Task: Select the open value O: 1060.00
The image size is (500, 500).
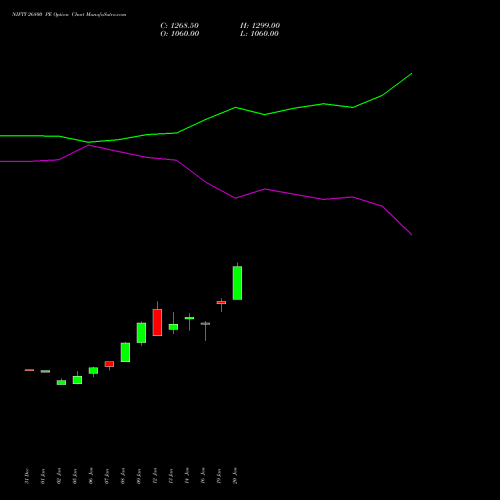Action: (180, 34)
